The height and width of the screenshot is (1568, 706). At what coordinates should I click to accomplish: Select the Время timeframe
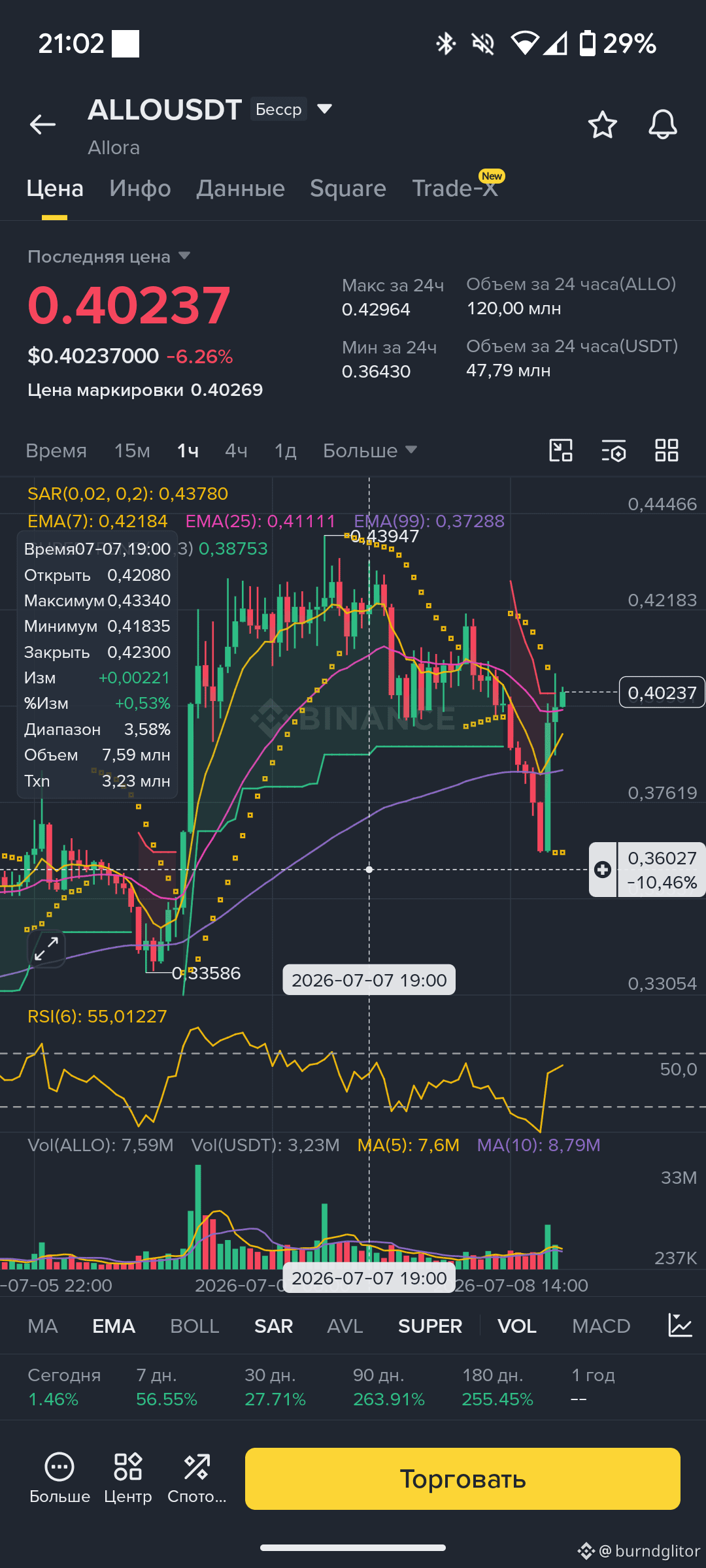(x=56, y=450)
